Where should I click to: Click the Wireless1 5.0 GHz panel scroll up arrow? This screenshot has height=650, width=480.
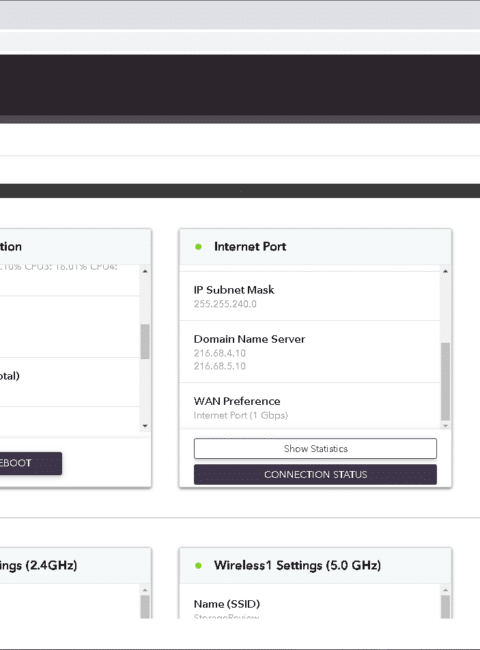tap(445, 590)
